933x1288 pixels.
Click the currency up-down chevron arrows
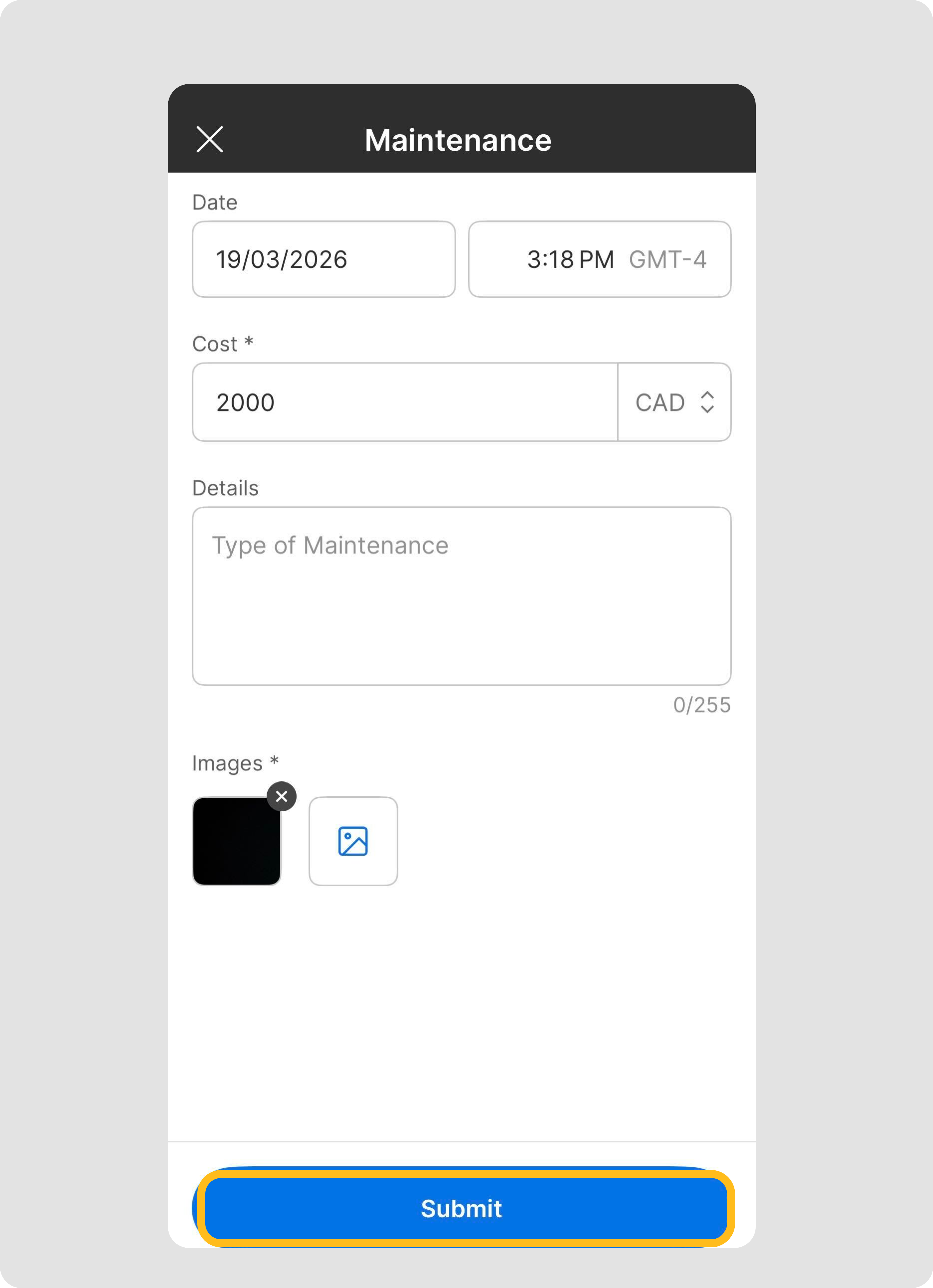pos(707,402)
